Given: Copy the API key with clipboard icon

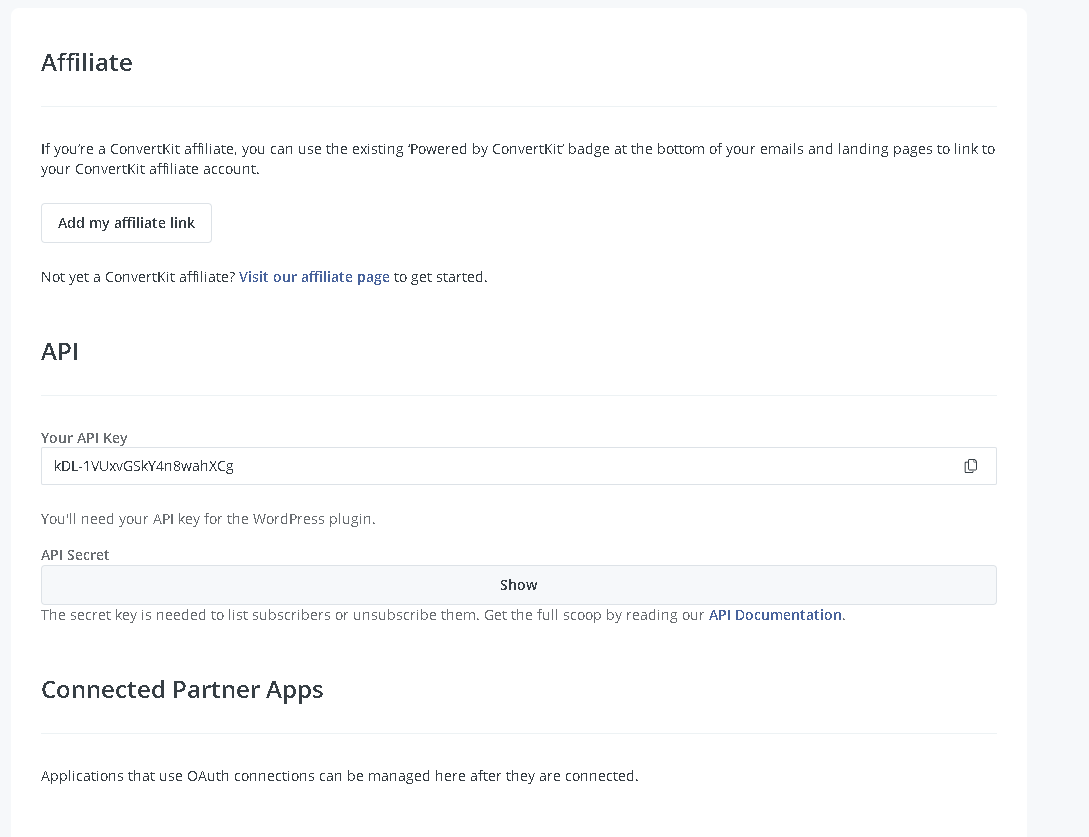Looking at the screenshot, I should coord(970,466).
